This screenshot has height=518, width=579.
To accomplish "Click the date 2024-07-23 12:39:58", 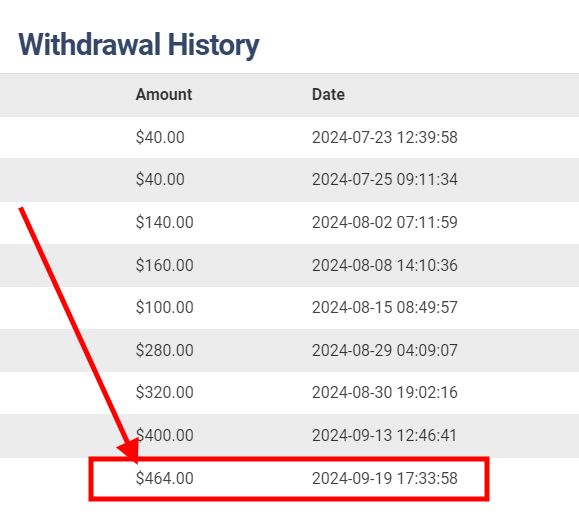I will [x=385, y=137].
